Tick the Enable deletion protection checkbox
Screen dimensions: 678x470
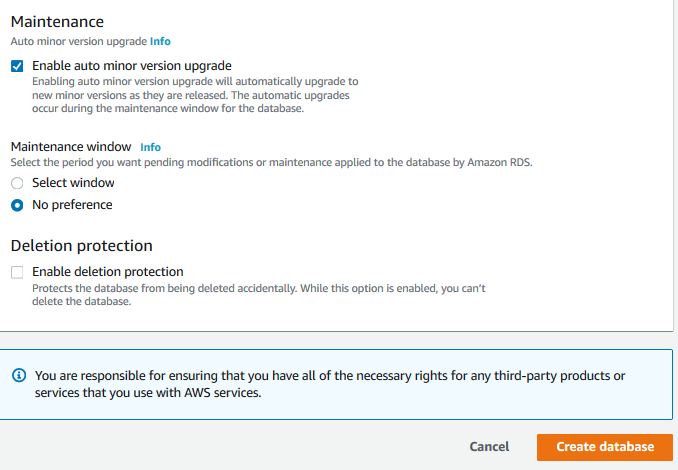pos(17,272)
